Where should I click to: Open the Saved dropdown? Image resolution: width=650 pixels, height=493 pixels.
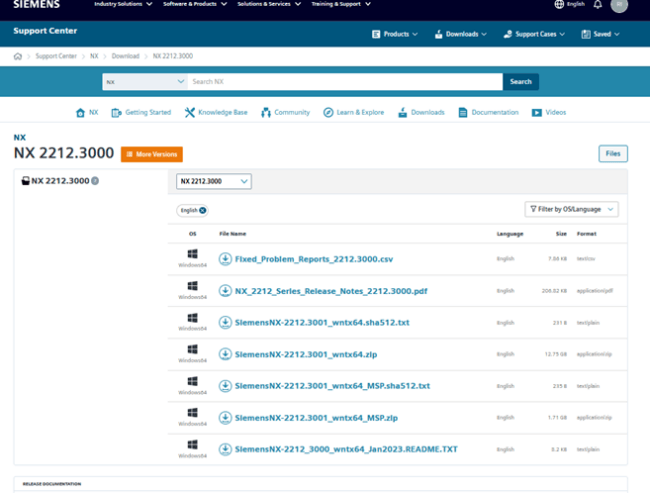tap(600, 34)
